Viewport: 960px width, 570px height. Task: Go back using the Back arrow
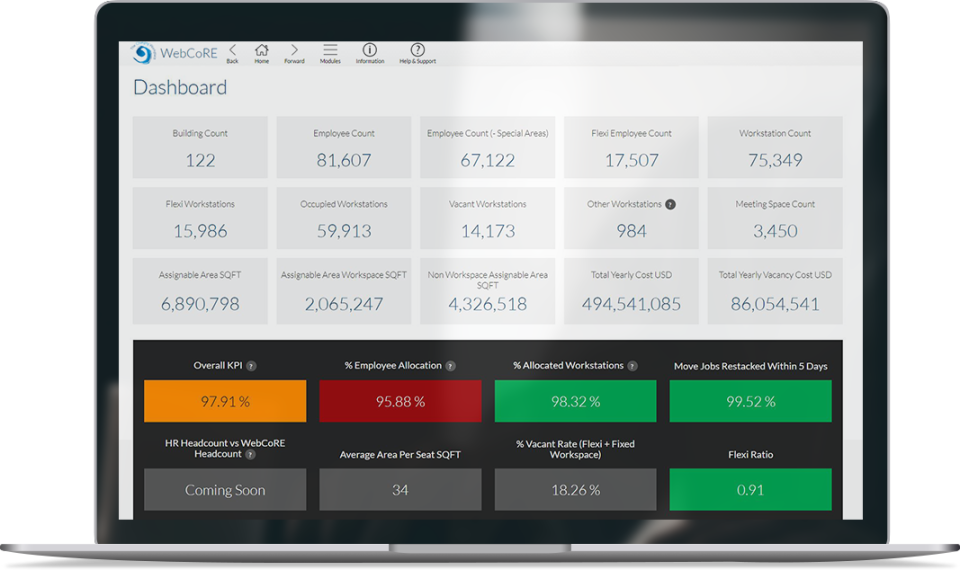click(x=233, y=53)
